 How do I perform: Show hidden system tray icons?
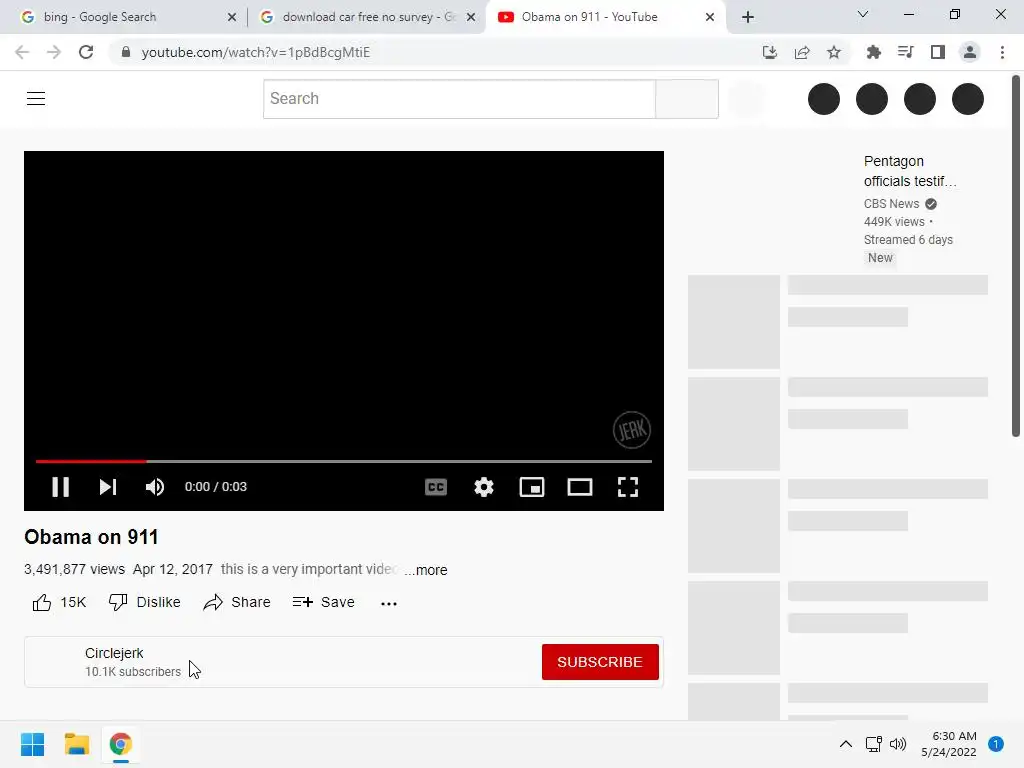[x=846, y=744]
